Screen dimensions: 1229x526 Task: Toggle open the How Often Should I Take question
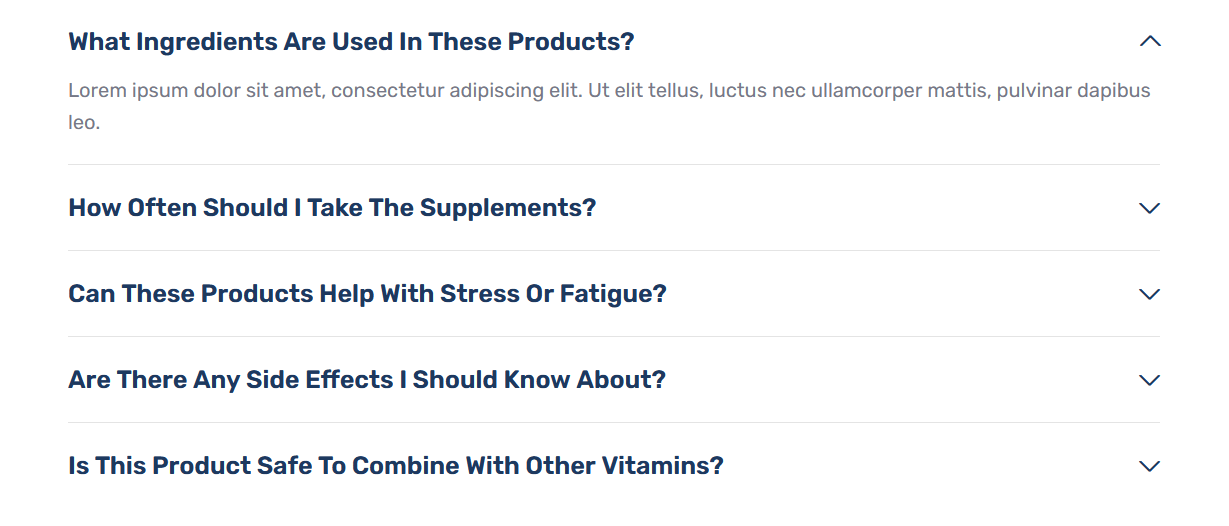(x=614, y=208)
